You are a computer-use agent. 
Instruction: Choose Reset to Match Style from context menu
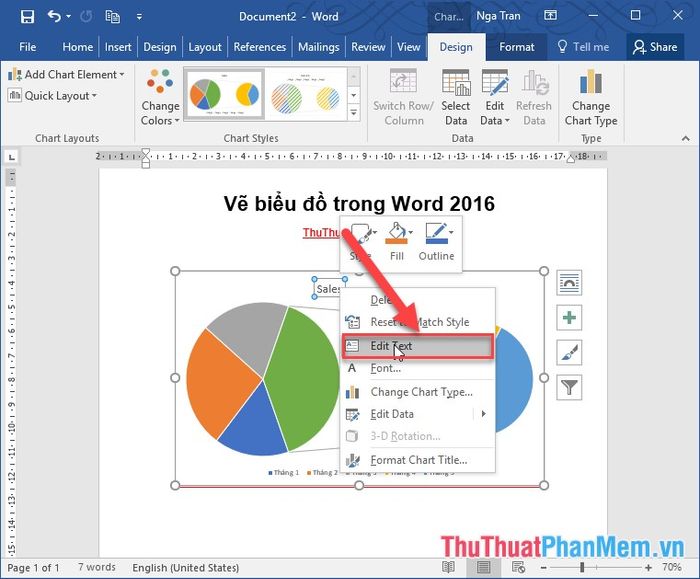point(418,322)
